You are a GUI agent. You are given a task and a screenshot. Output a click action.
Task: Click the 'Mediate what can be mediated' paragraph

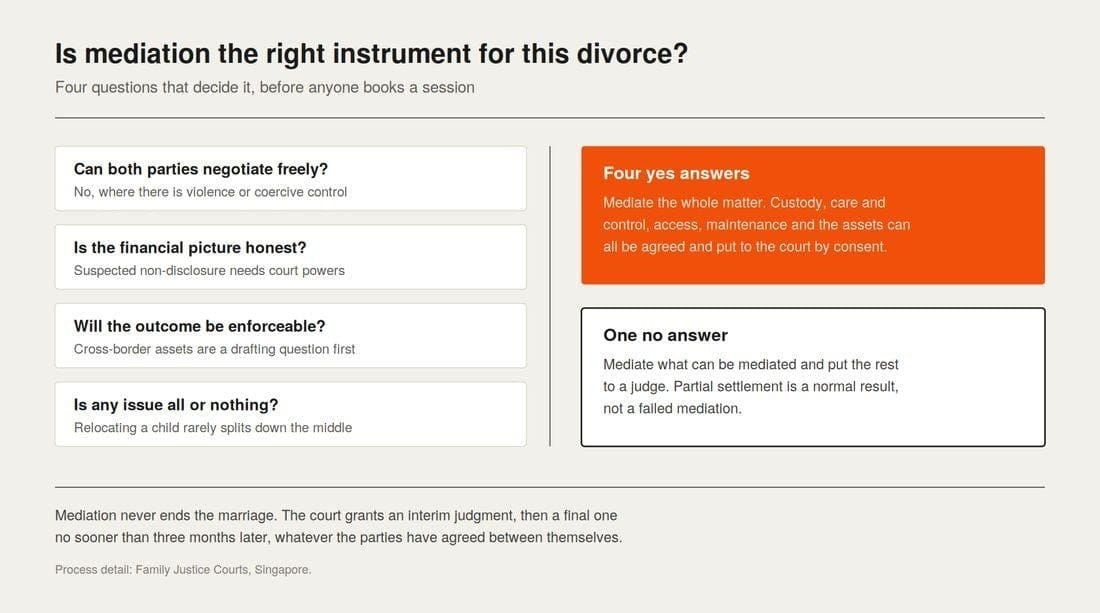pyautogui.click(x=751, y=386)
